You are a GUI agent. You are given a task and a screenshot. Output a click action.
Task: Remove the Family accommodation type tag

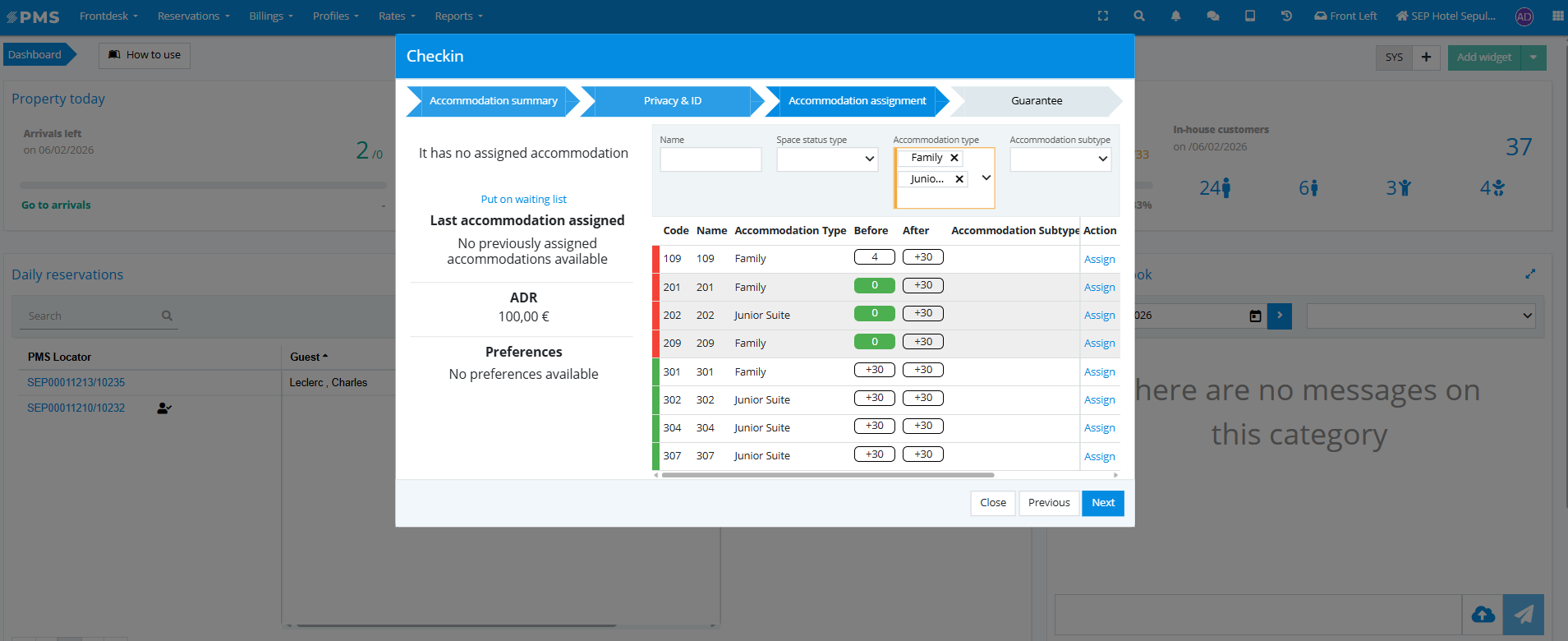click(954, 158)
